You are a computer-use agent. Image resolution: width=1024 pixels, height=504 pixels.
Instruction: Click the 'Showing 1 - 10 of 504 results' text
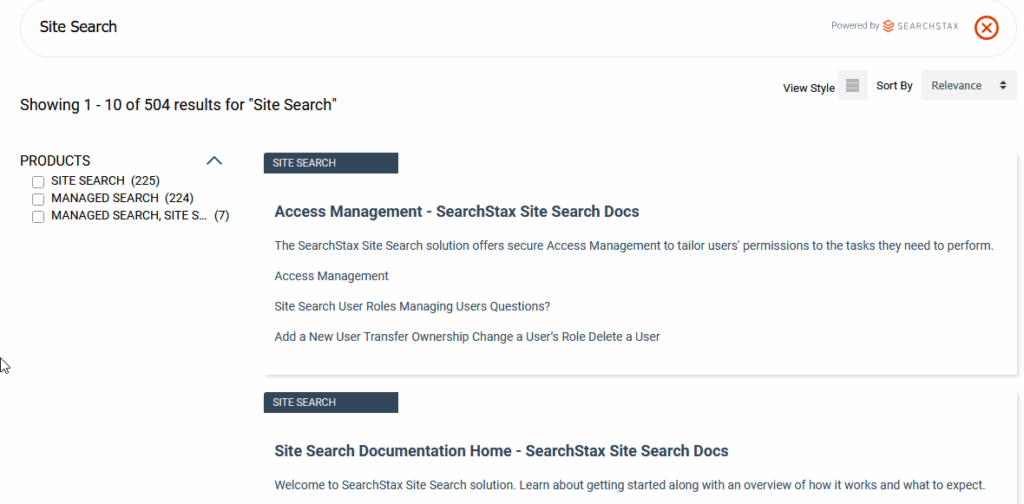click(178, 104)
